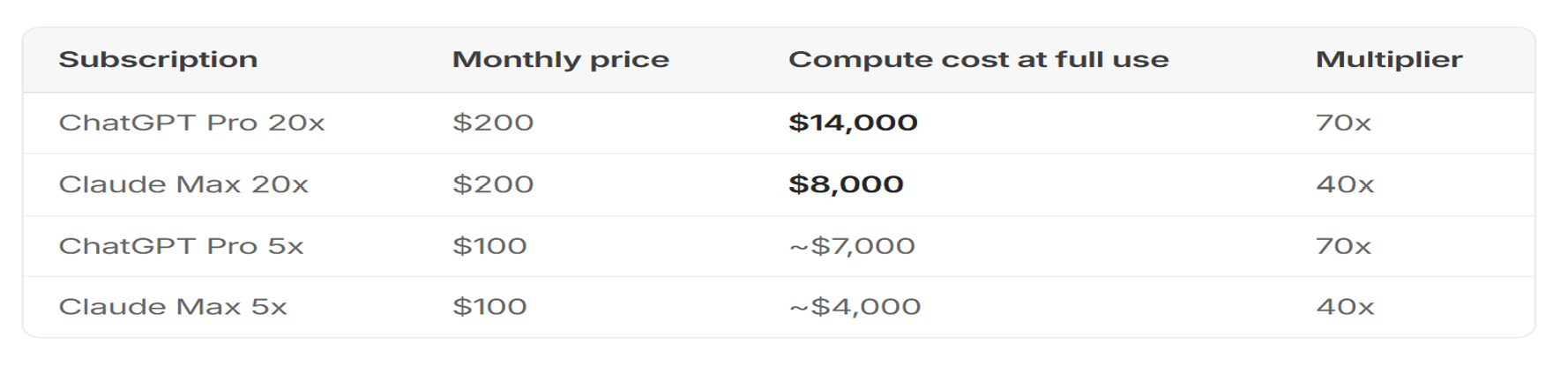Click the Subscription column header

pyautogui.click(x=158, y=59)
